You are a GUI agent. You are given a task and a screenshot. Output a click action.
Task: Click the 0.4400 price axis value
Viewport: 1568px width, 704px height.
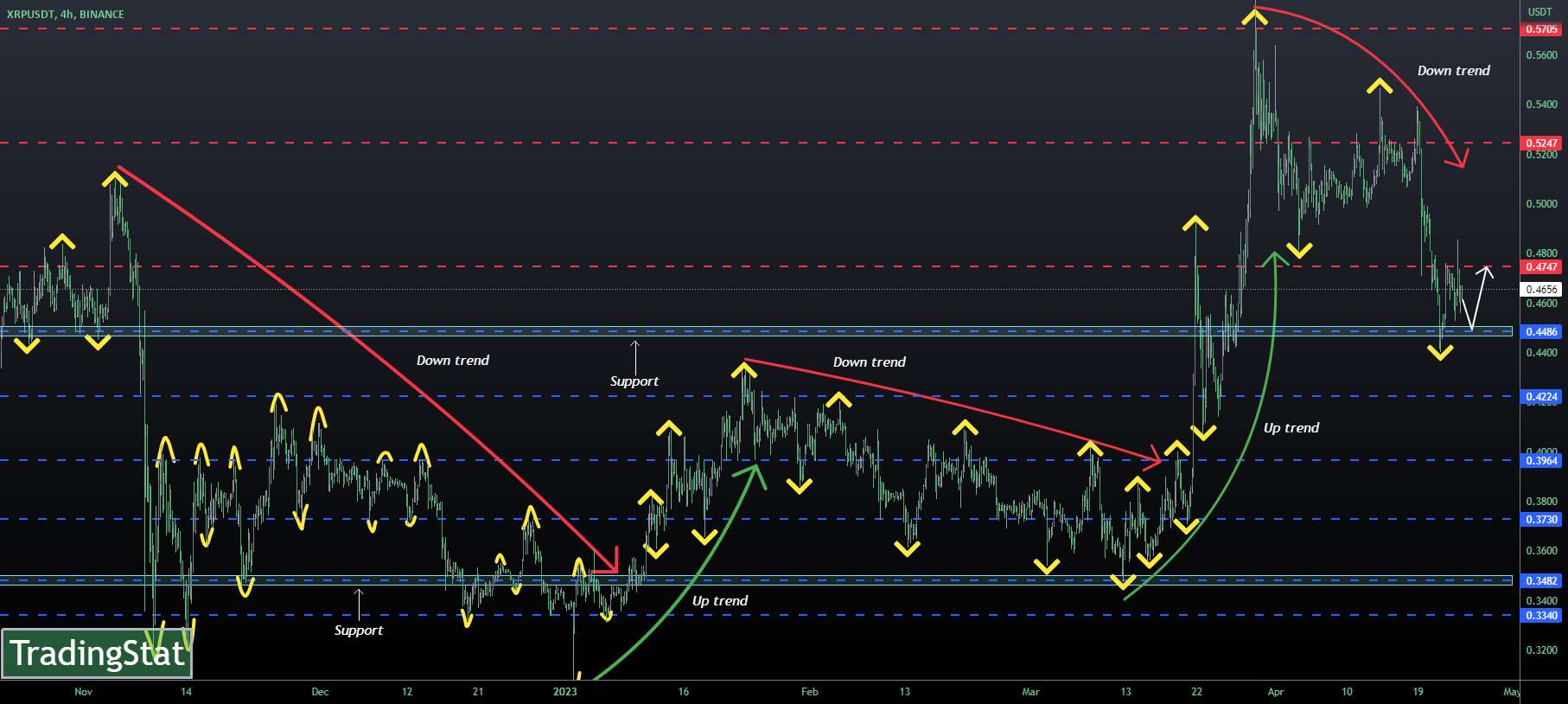[1541, 353]
